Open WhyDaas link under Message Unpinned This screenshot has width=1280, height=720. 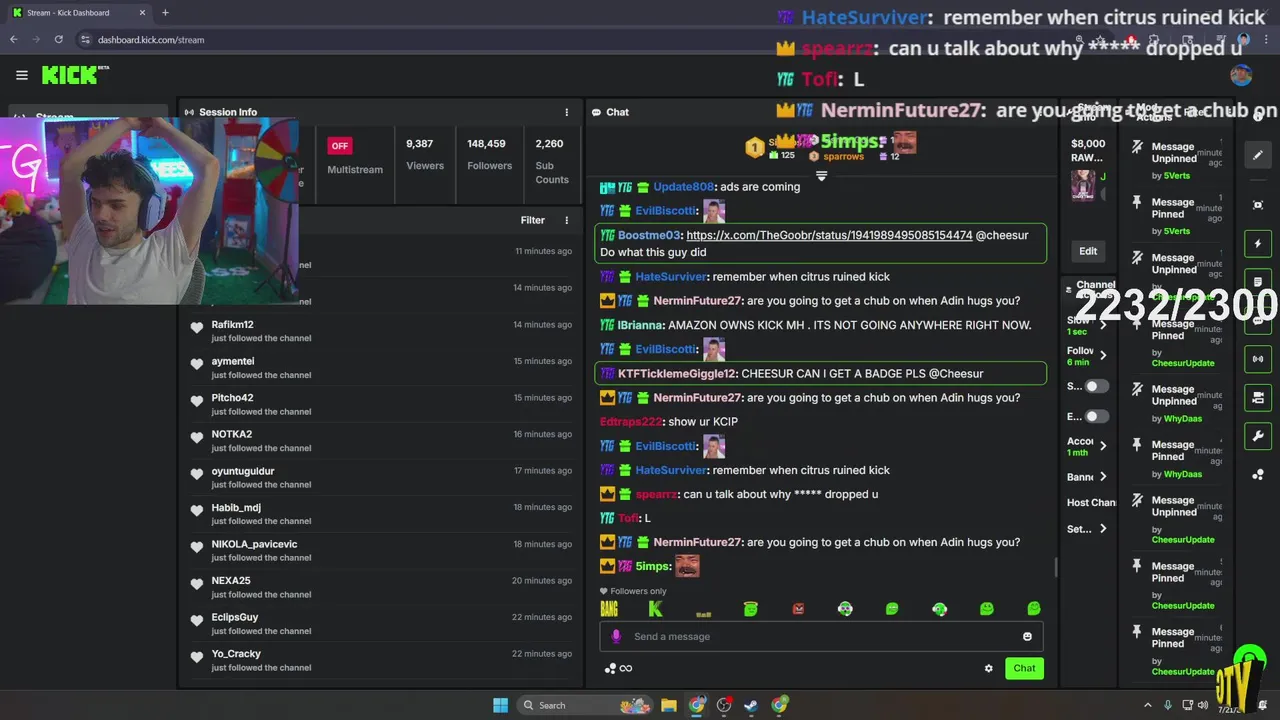point(1183,419)
